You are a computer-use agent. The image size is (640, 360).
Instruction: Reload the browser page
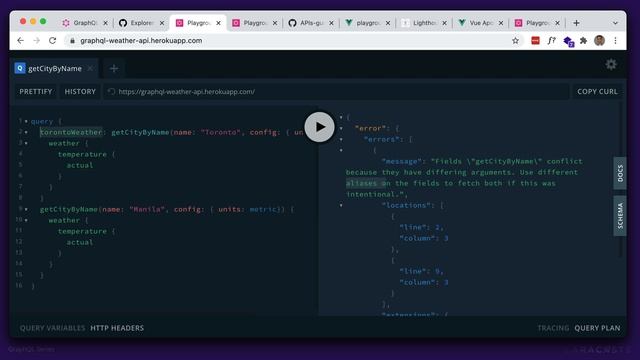[x=52, y=40]
